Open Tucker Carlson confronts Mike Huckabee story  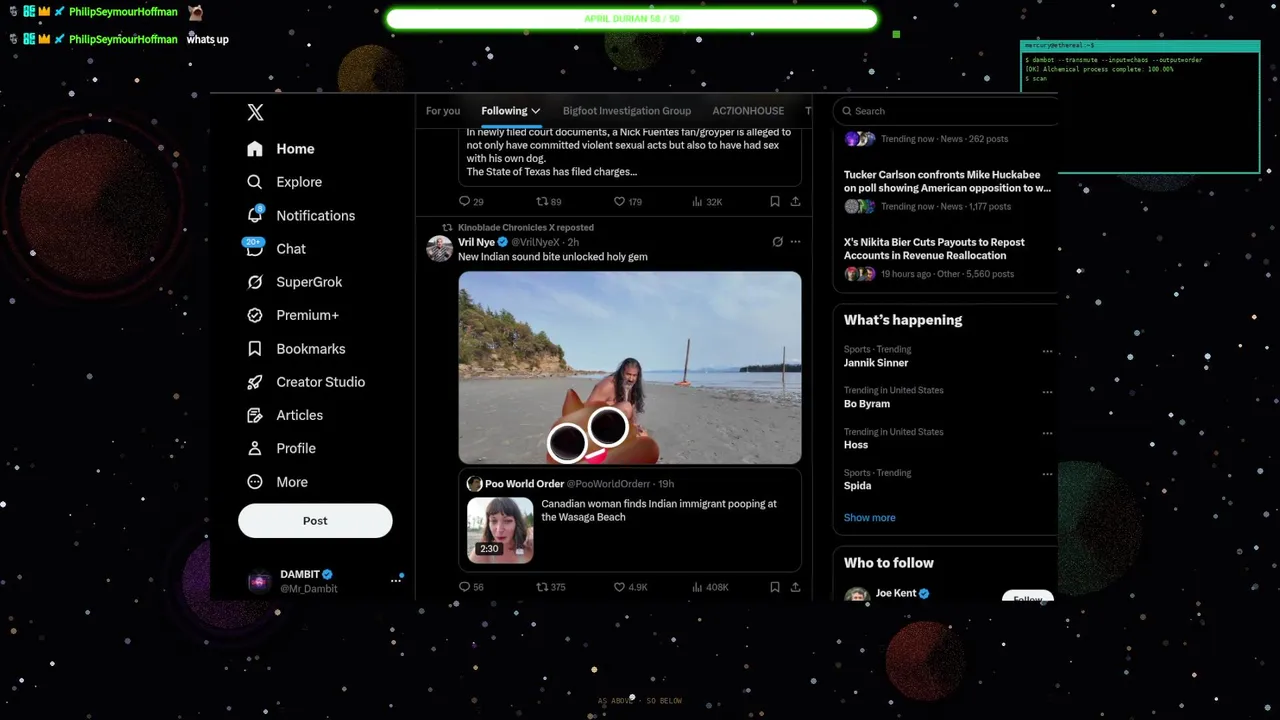click(x=947, y=181)
